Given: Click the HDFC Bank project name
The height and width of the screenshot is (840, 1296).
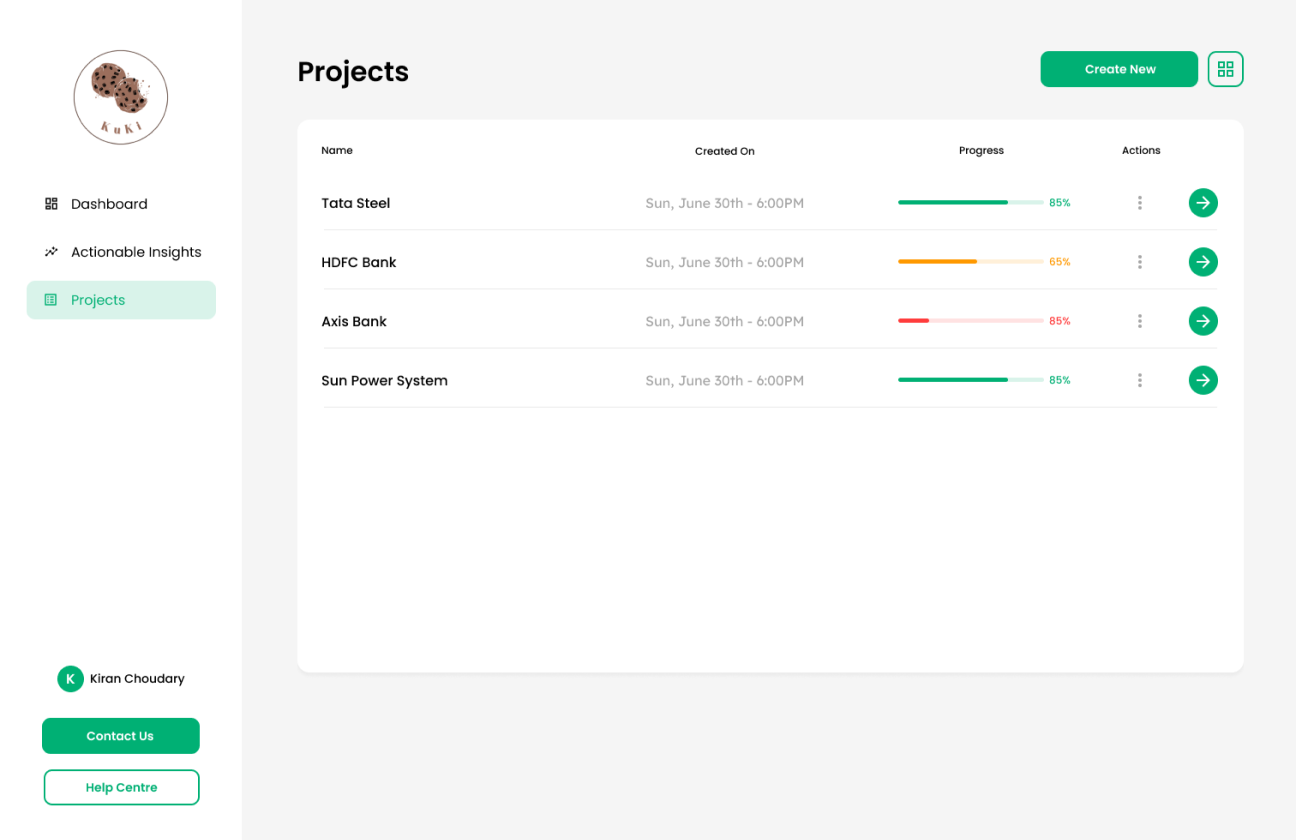Looking at the screenshot, I should (x=359, y=262).
